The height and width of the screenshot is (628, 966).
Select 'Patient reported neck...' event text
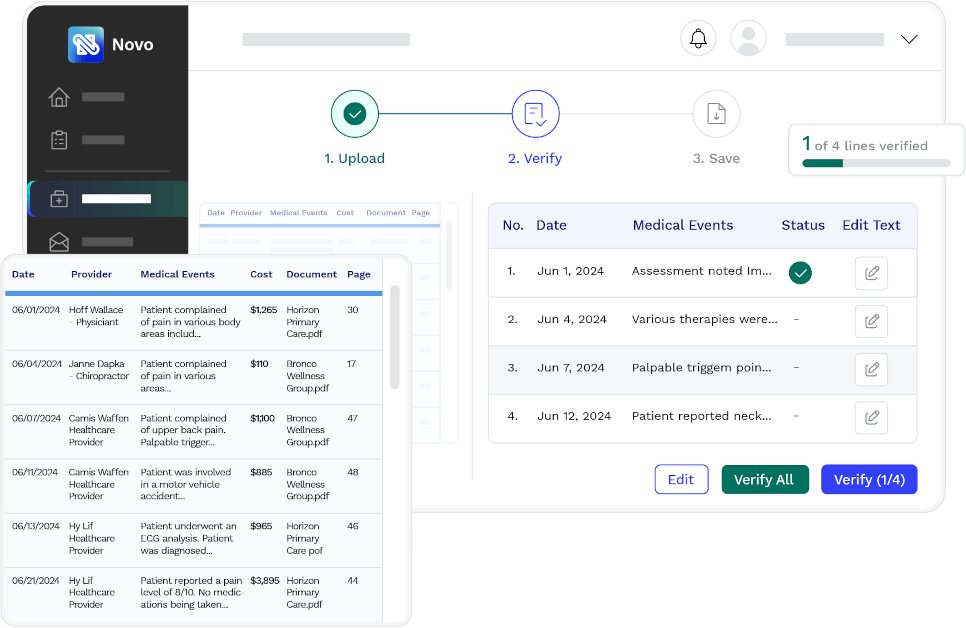[701, 416]
